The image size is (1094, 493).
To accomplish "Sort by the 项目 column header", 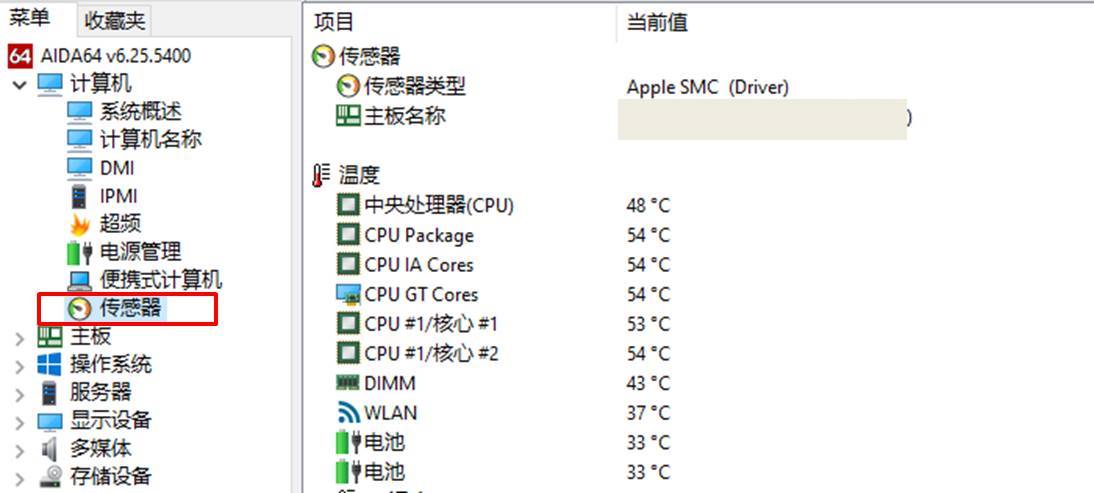I will pos(334,22).
